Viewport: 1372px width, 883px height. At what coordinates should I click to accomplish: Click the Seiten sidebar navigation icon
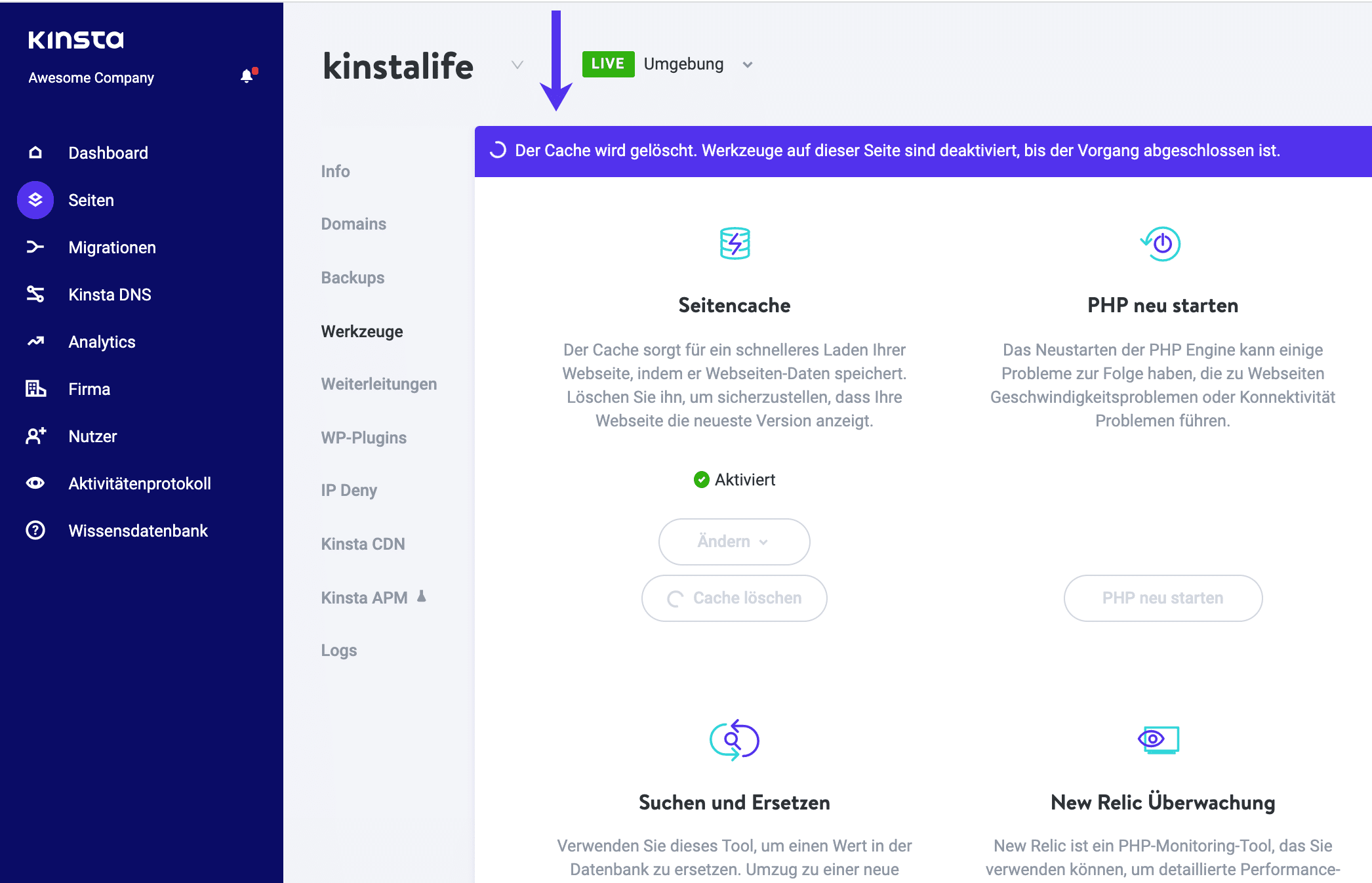35,200
